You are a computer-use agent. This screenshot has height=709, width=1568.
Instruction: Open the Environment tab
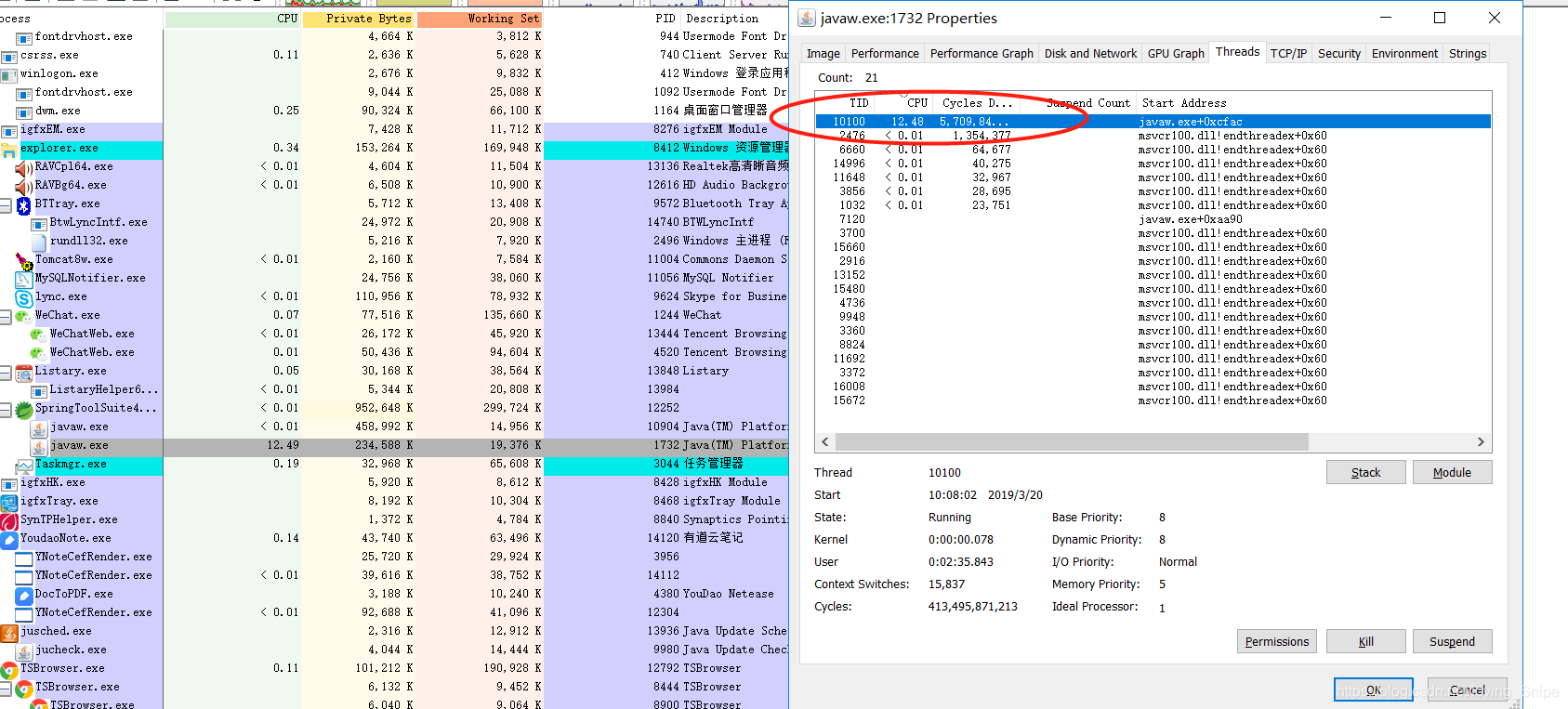point(1404,54)
